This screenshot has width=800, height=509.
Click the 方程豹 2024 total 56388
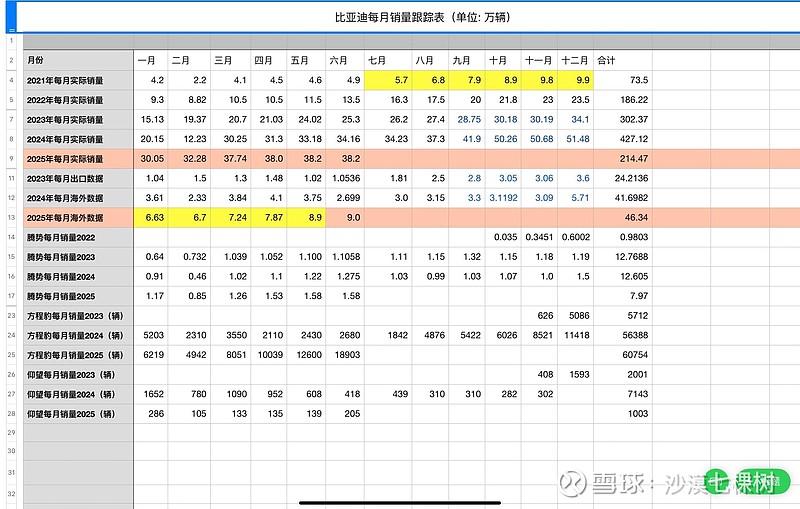coord(623,335)
